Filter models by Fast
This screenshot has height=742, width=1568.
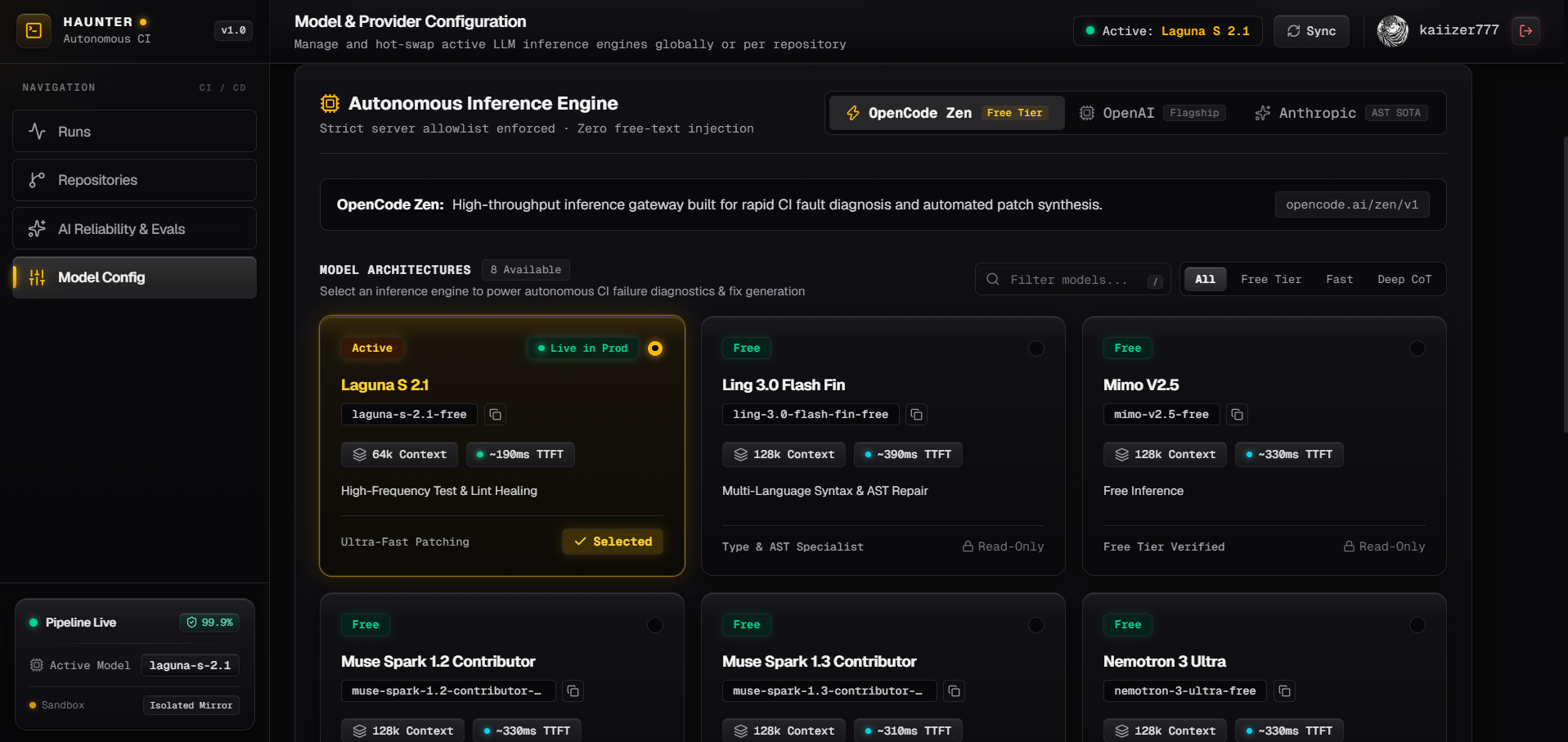1340,279
